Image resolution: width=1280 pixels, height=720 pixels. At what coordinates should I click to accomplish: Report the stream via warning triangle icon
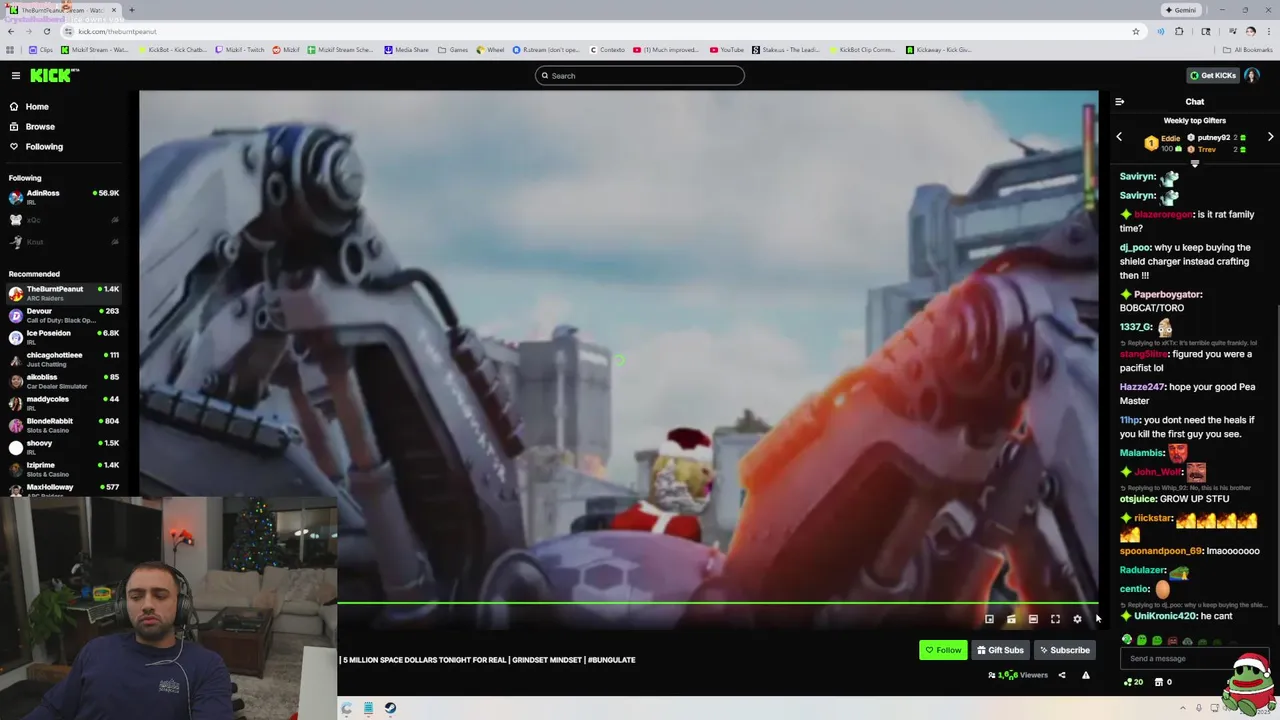click(1085, 675)
